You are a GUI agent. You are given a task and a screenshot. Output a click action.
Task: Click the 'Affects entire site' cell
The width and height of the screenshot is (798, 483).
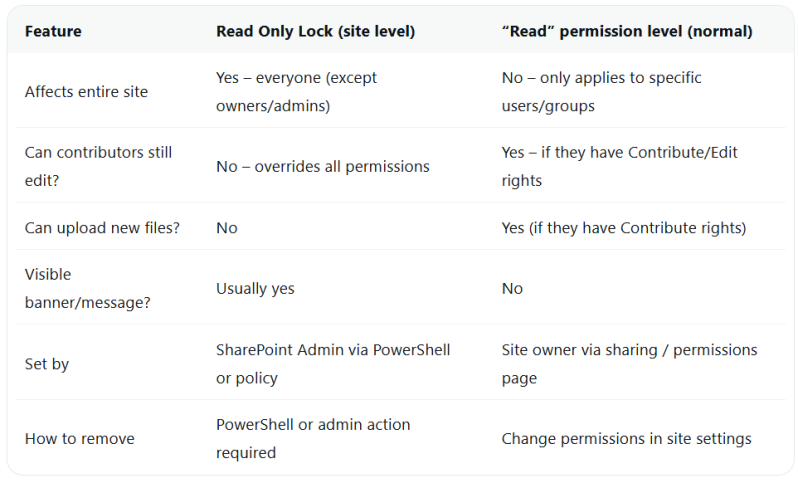click(86, 91)
